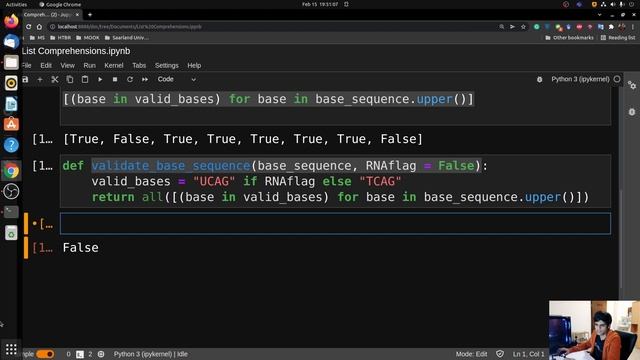Select the Comprehensions Jupyter browser tab

point(51,15)
